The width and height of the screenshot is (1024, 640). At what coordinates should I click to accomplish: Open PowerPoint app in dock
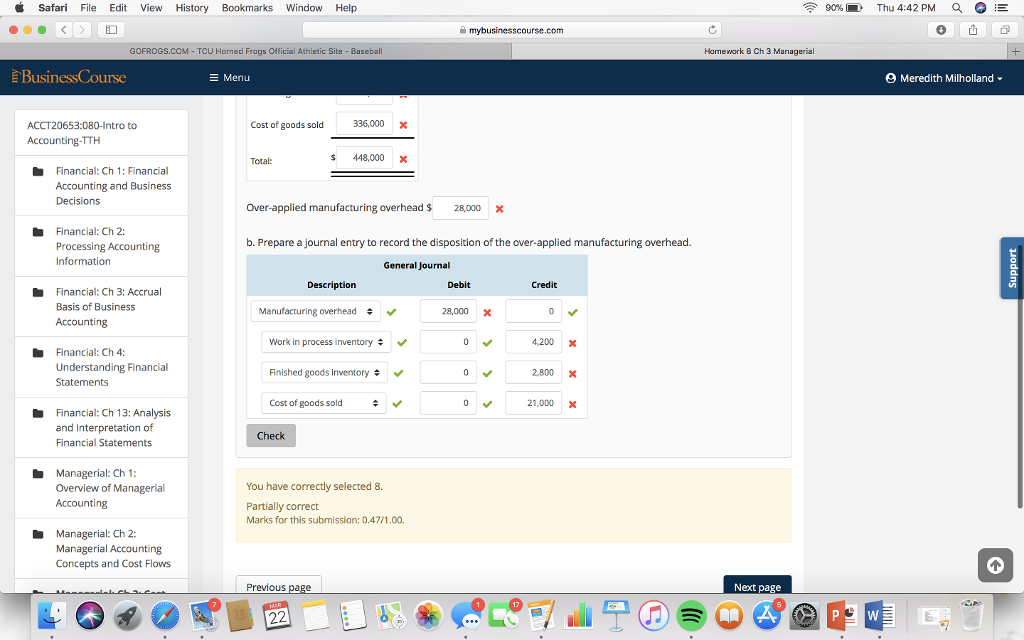(x=842, y=616)
